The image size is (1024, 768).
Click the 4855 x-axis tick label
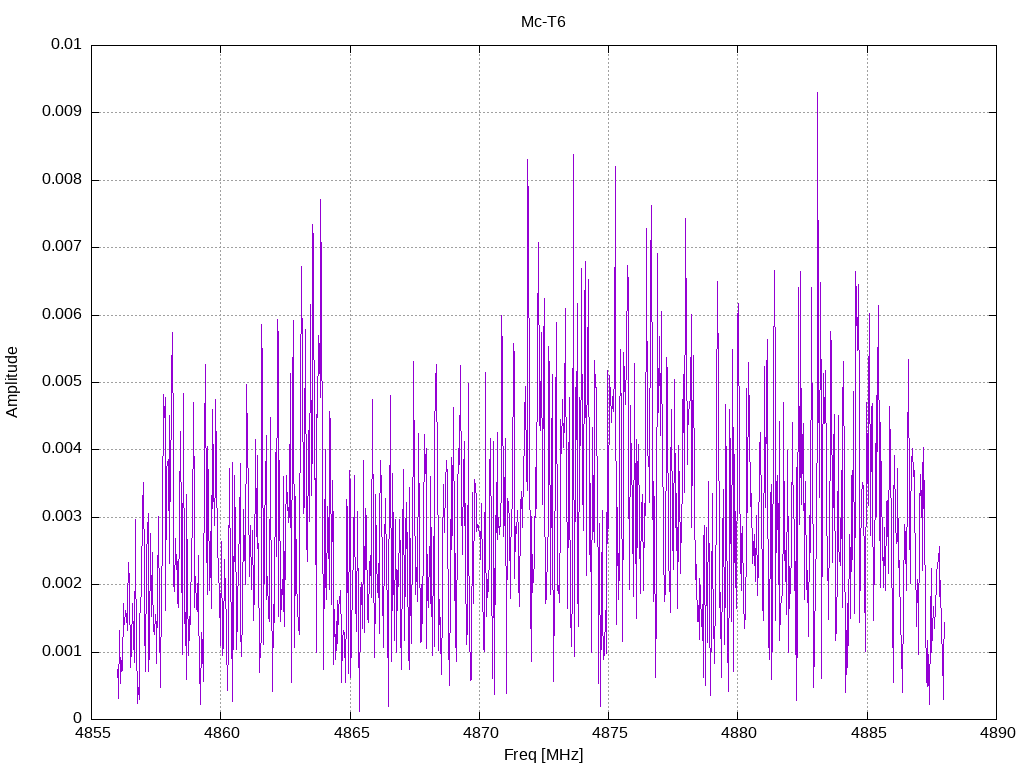coord(91,733)
